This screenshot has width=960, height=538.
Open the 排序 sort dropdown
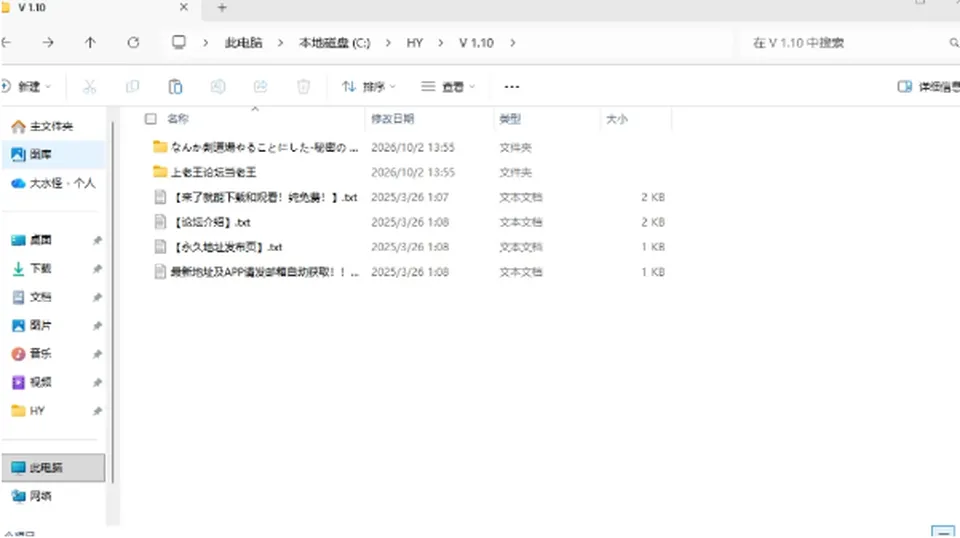(369, 87)
